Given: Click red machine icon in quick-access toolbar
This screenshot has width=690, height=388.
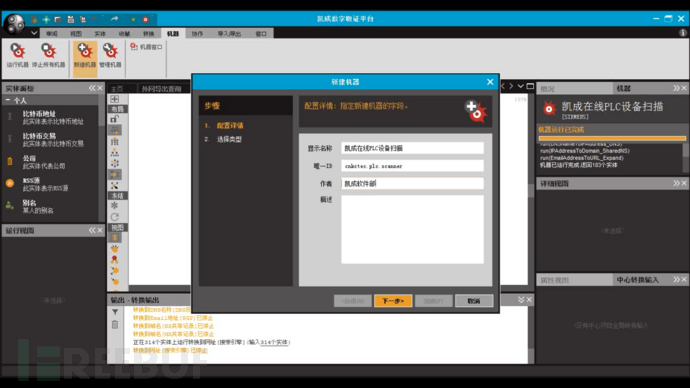Looking at the screenshot, I should (146, 19).
